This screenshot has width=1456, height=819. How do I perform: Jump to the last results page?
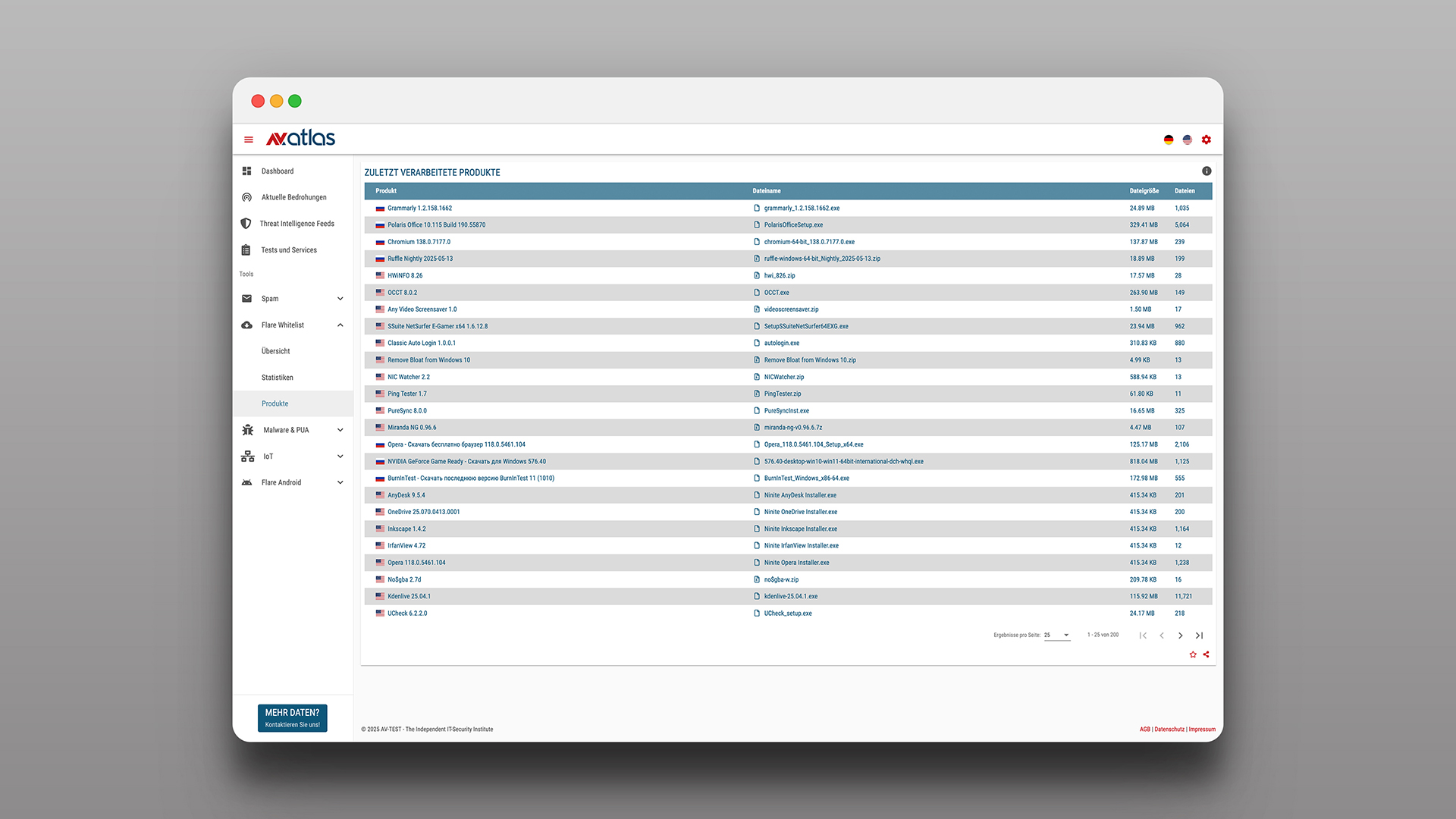1199,635
